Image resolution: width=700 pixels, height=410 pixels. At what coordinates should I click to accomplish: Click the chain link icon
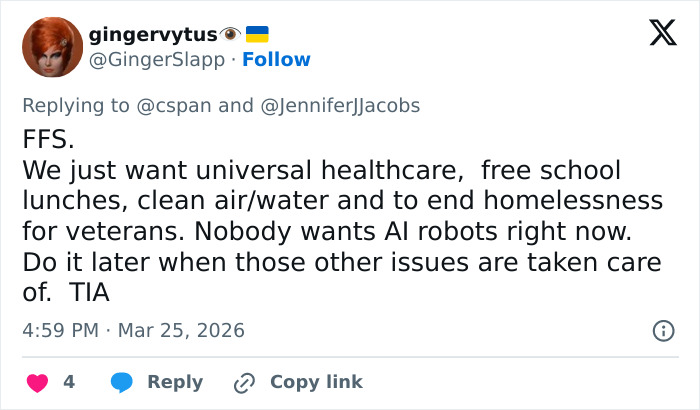click(245, 382)
